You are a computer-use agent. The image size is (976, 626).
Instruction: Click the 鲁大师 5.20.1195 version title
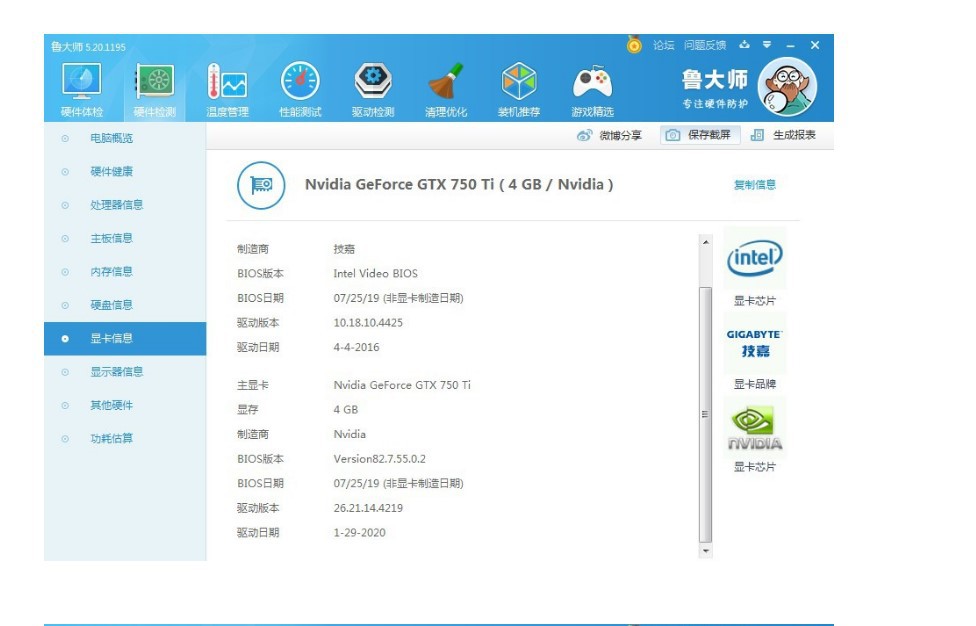click(88, 47)
